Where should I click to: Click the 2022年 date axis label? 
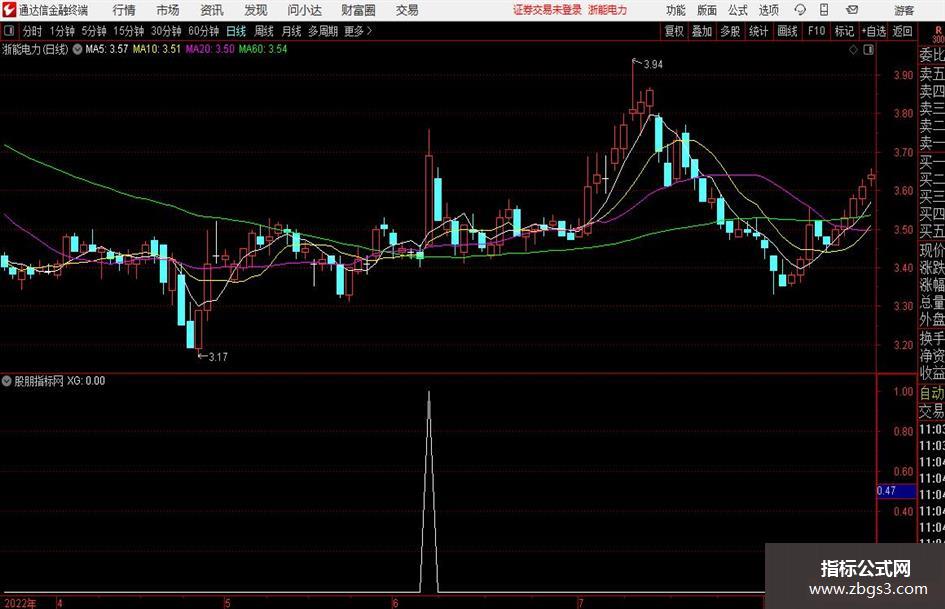pyautogui.click(x=20, y=603)
